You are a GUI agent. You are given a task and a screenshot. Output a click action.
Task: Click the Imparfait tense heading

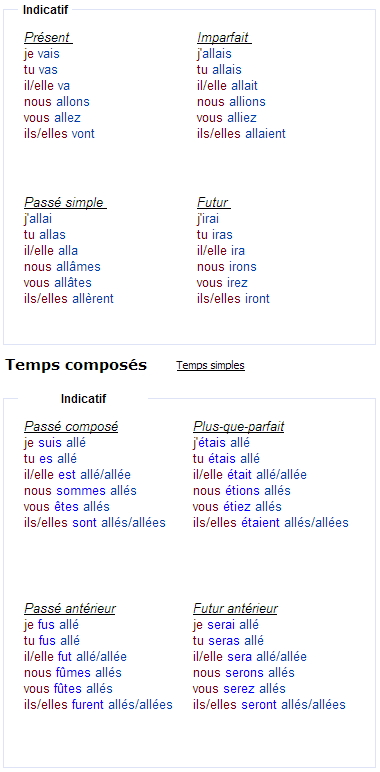coord(224,37)
